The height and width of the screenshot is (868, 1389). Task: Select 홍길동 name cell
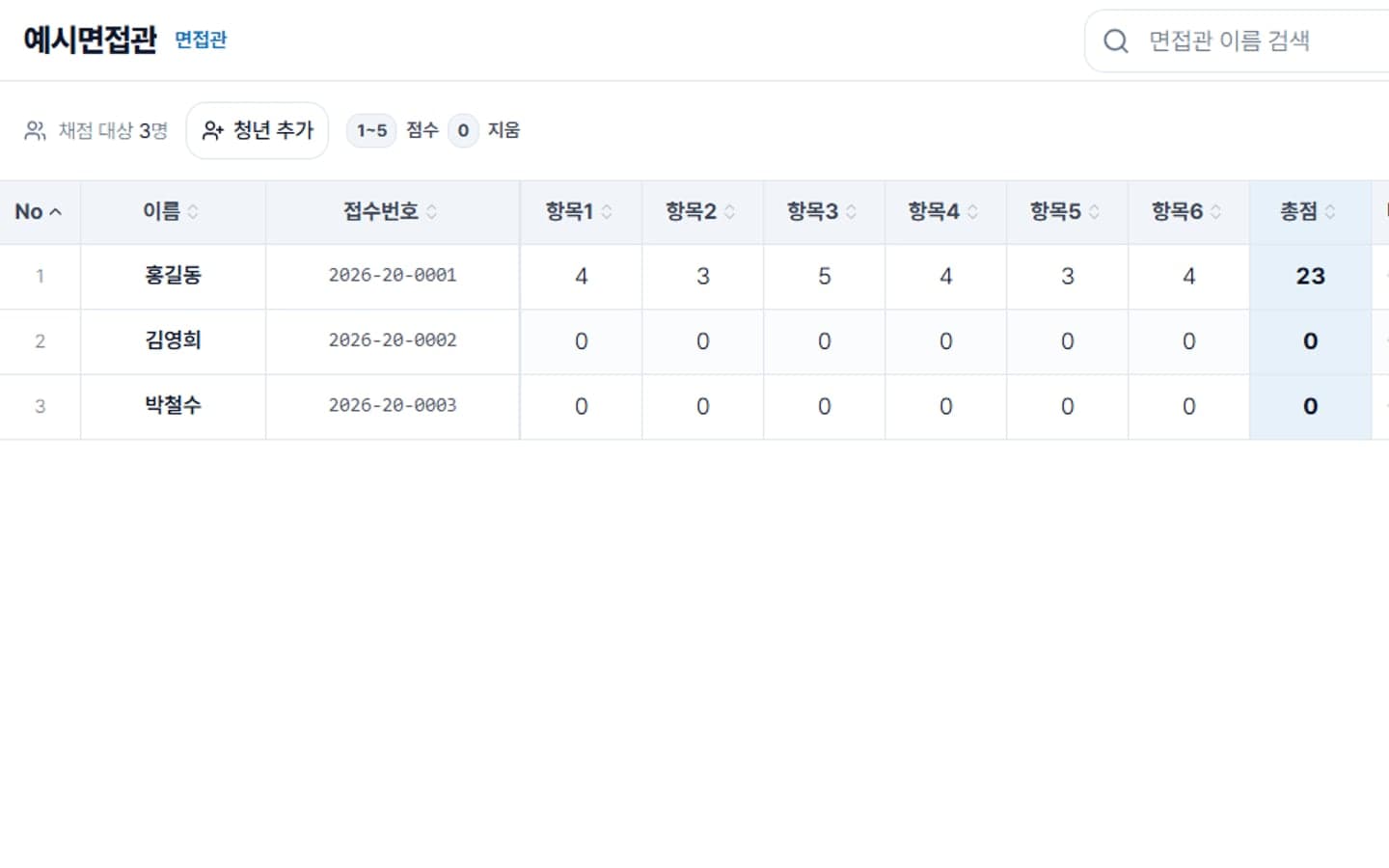pyautogui.click(x=174, y=276)
